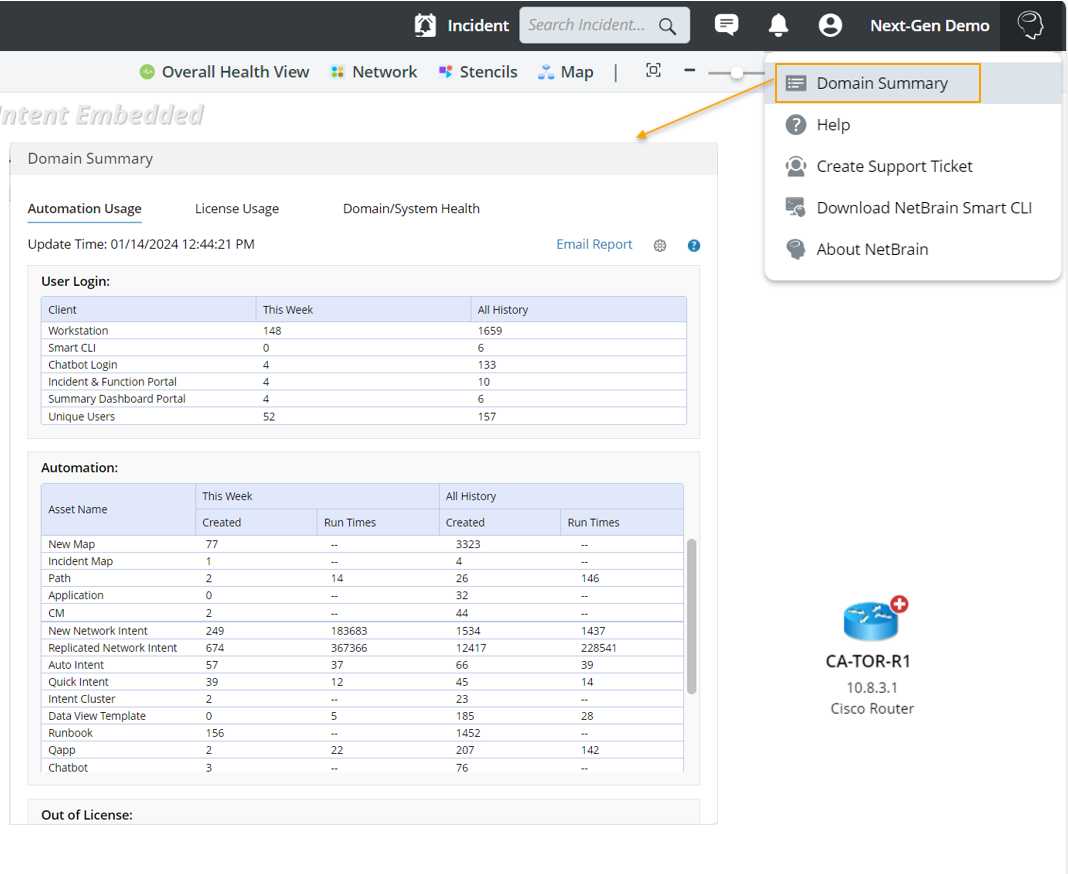Open Domain Summary settings gear
The image size is (1068, 874).
pyautogui.click(x=660, y=245)
